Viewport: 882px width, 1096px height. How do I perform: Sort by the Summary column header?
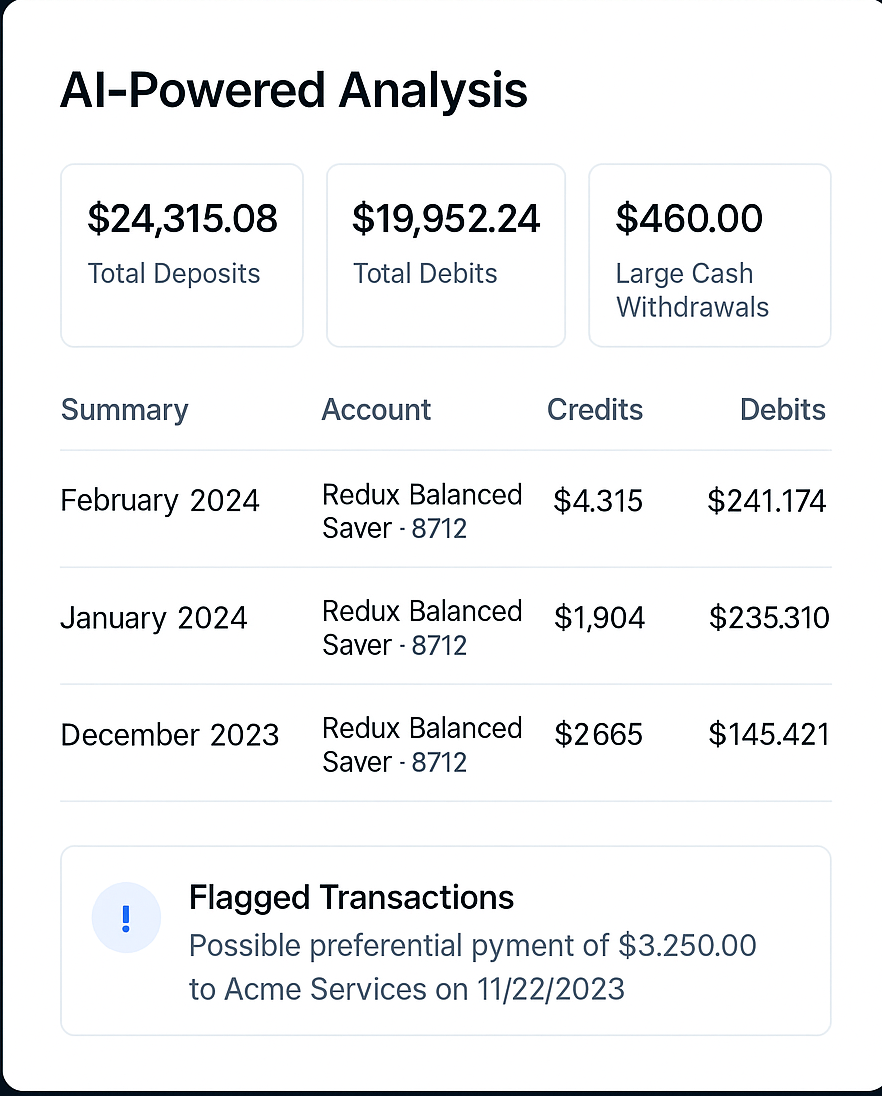(x=124, y=410)
